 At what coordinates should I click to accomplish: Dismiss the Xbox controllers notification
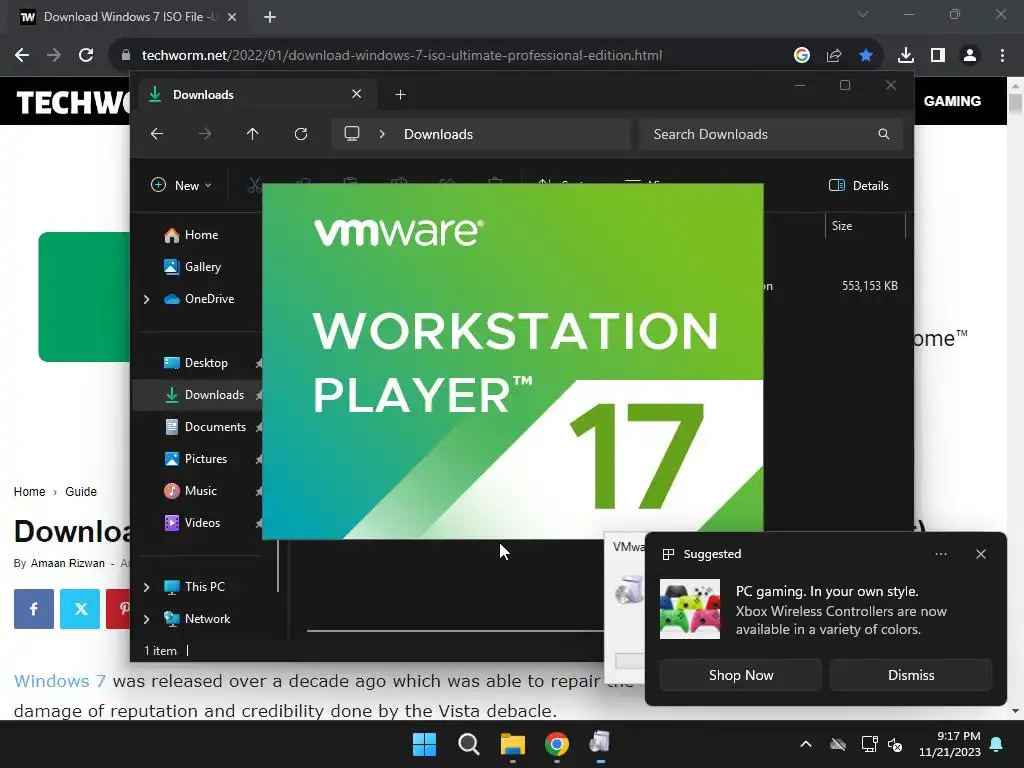point(911,675)
